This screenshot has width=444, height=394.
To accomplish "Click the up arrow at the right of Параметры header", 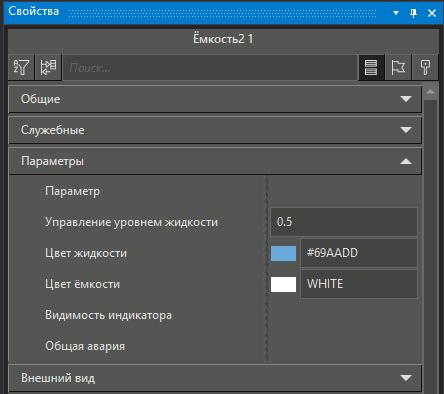I will [406, 161].
